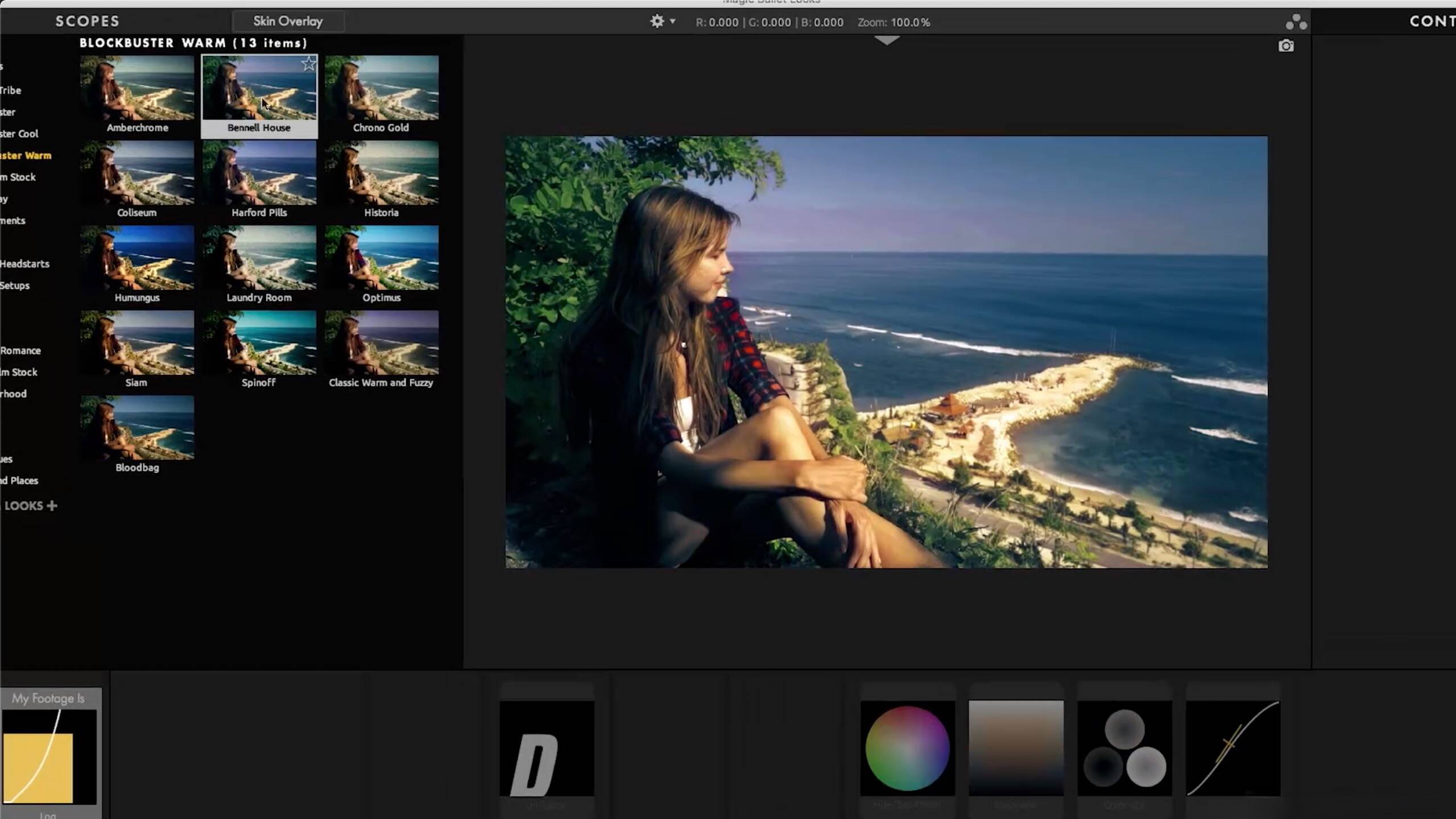Apply the Chrono Gold look preset
The width and height of the screenshot is (1456, 819).
pyautogui.click(x=382, y=88)
